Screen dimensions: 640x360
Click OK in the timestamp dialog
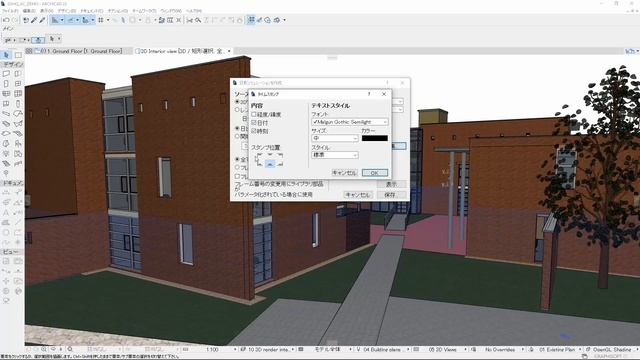coord(375,173)
